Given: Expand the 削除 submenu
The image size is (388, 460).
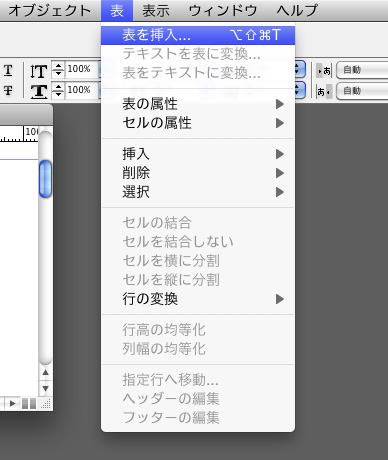Looking at the screenshot, I should (x=198, y=173).
